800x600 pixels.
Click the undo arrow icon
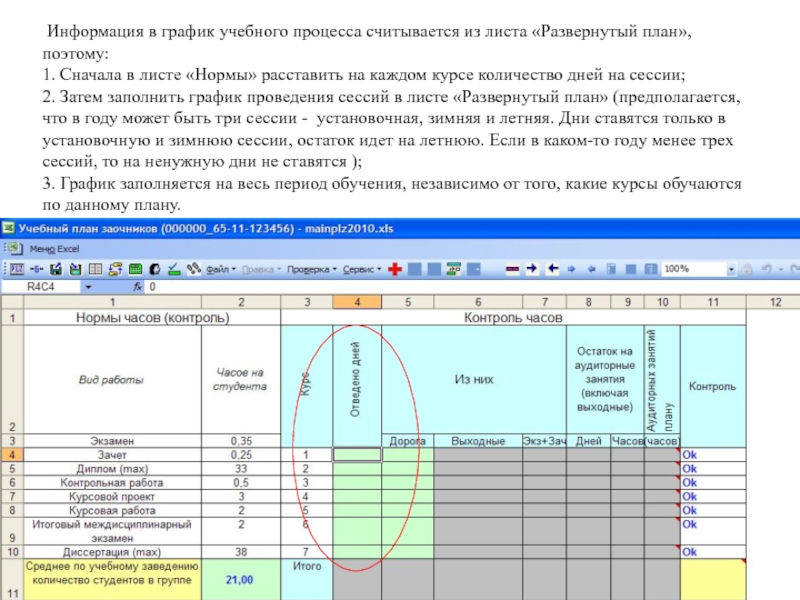[766, 269]
